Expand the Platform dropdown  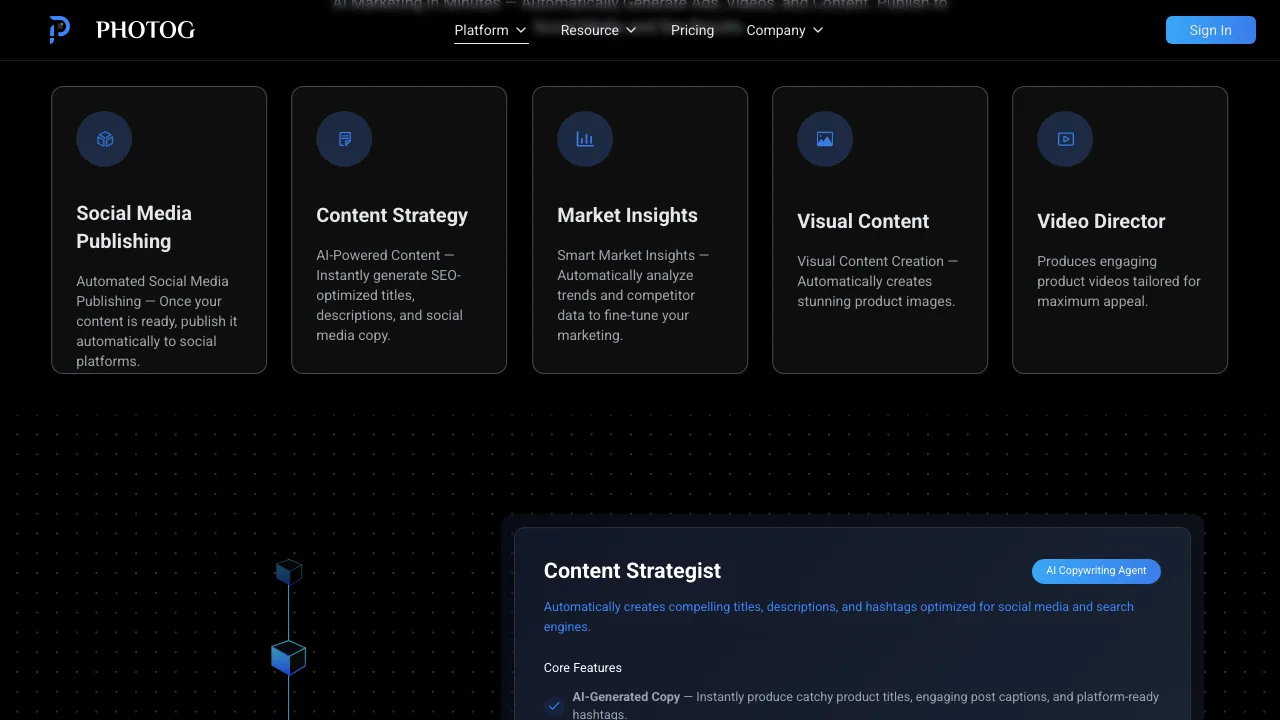coord(490,30)
